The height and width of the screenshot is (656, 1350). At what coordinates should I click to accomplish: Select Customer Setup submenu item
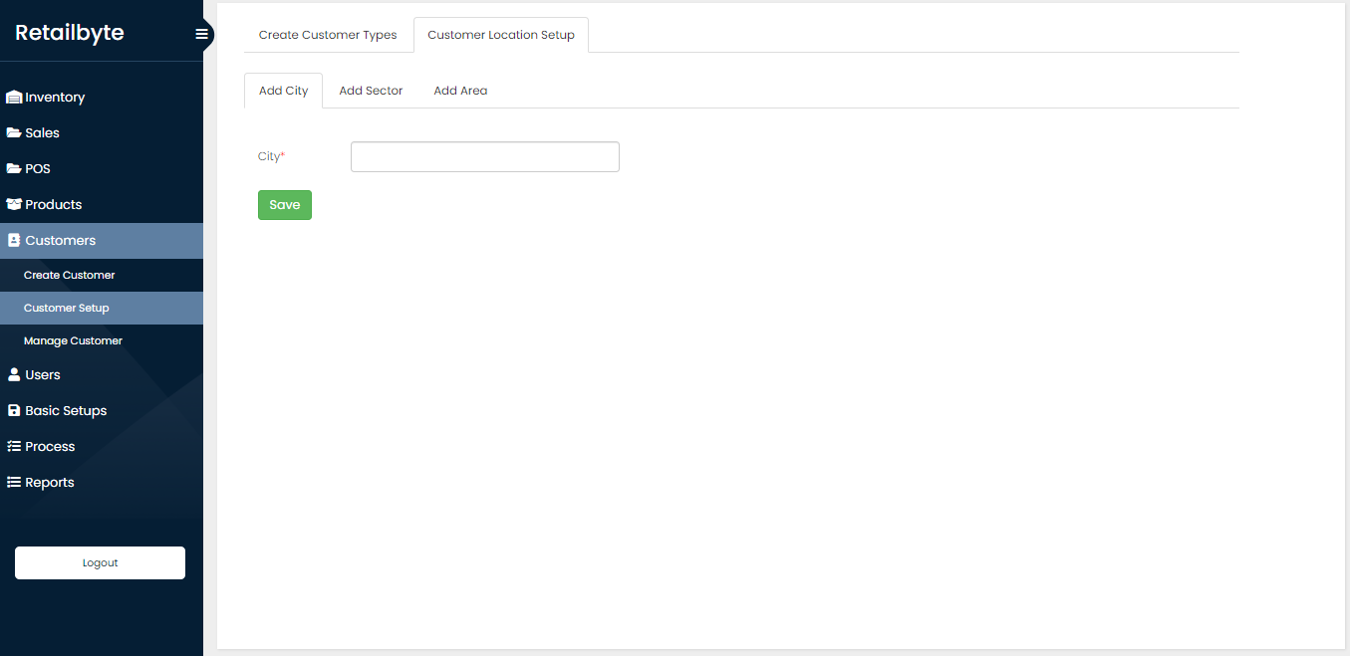(101, 308)
